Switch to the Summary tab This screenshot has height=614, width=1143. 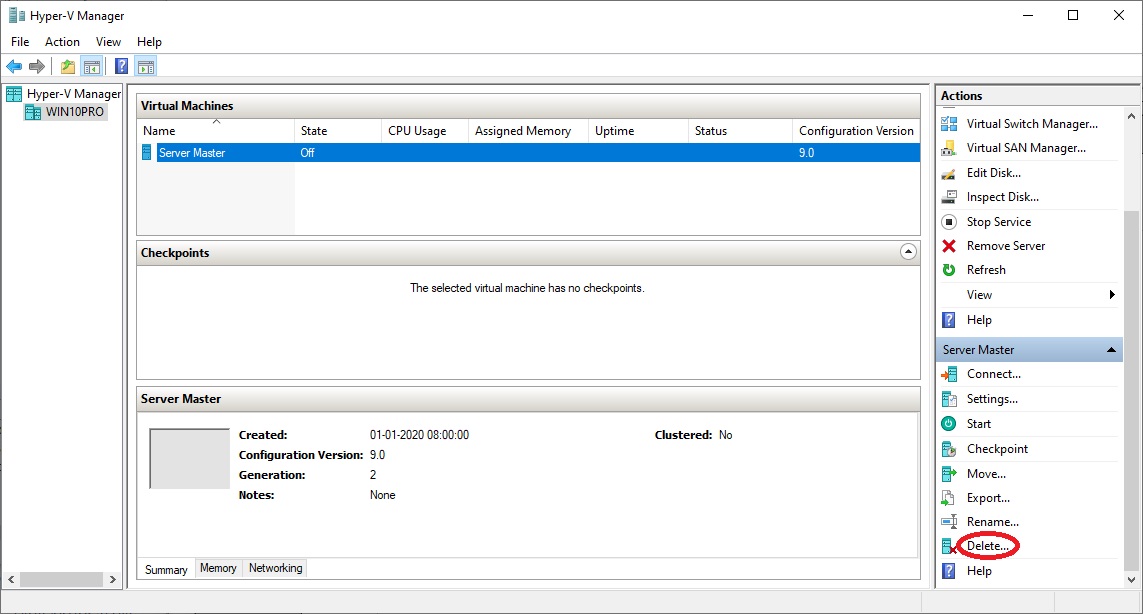pyautogui.click(x=166, y=570)
